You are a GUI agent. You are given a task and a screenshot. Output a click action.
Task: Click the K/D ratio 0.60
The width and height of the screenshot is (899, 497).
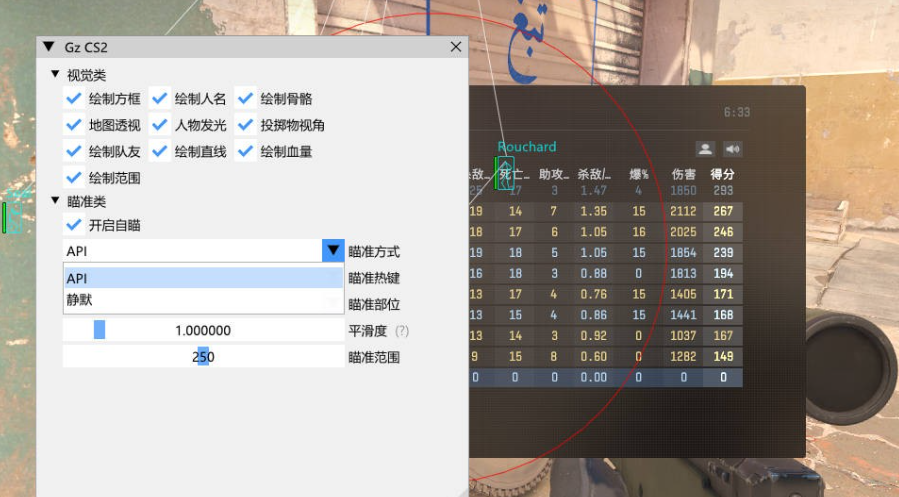coord(593,356)
